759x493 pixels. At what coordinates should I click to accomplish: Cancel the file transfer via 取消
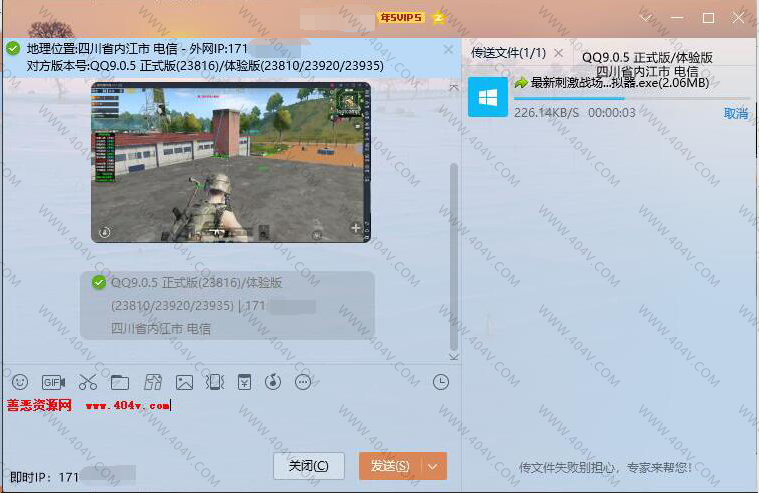[735, 113]
